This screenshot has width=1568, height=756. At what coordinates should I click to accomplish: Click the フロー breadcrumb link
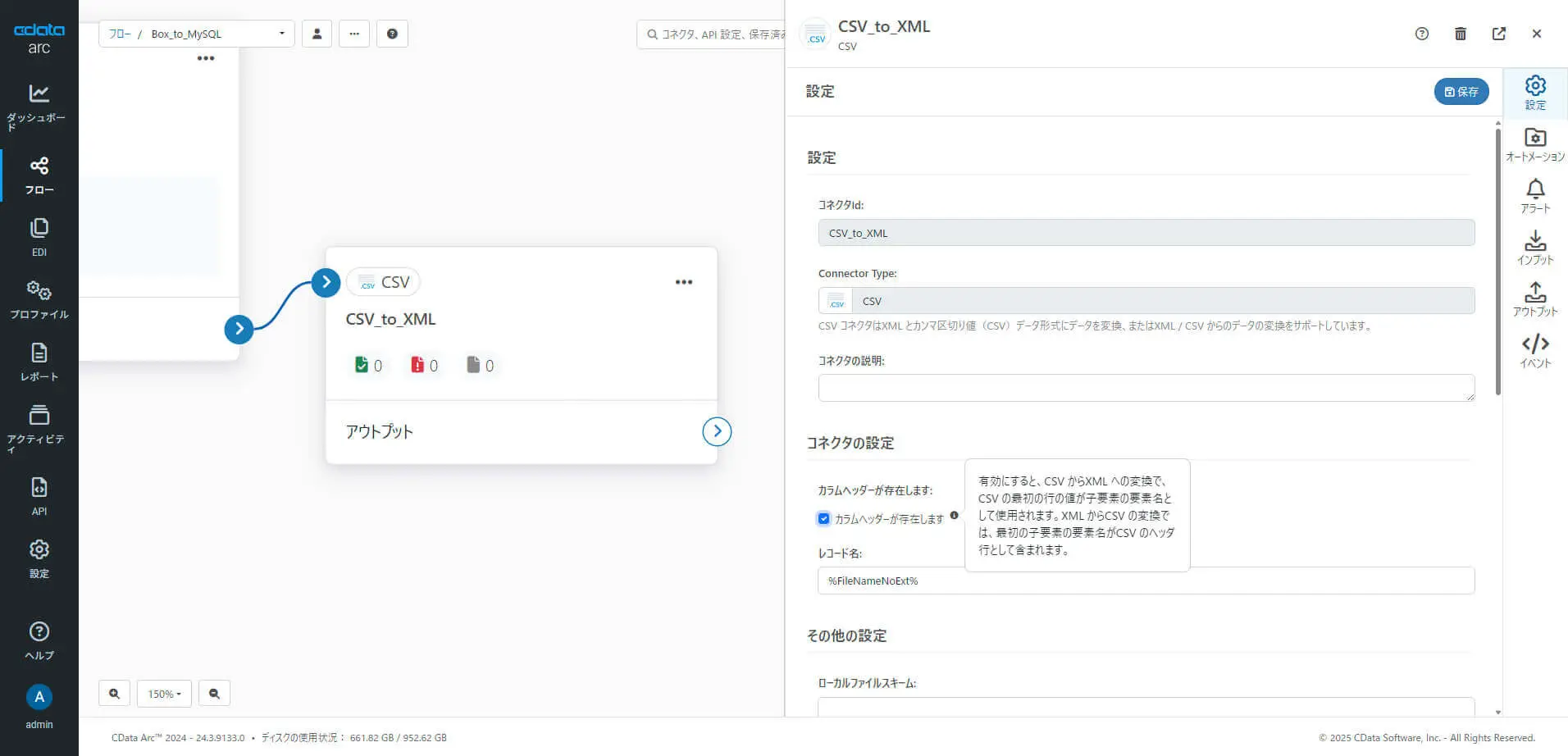tap(120, 34)
